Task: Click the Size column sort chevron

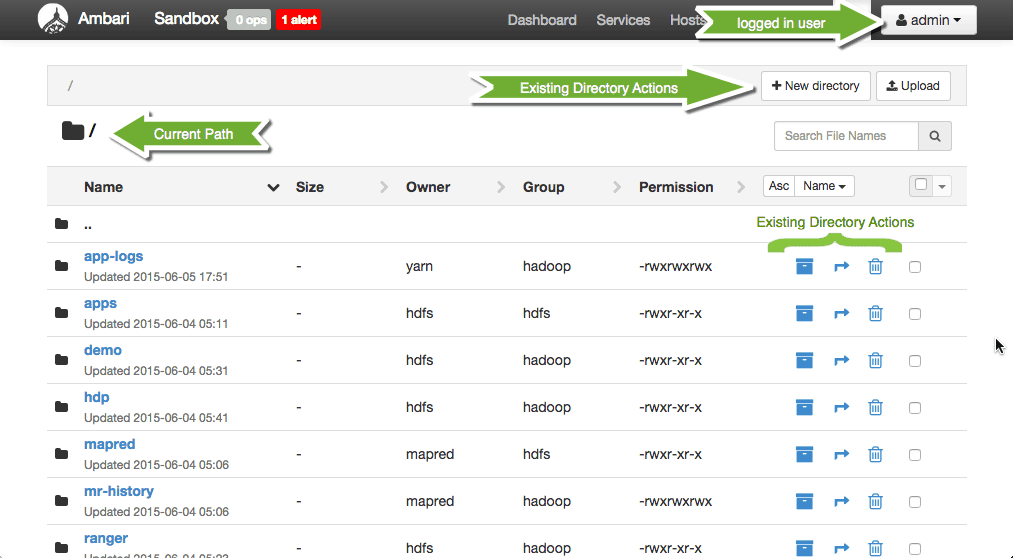Action: tap(384, 187)
